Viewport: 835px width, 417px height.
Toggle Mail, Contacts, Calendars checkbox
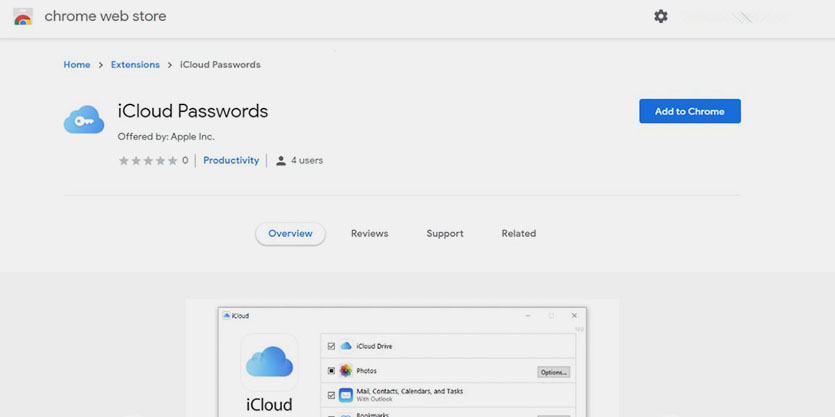tap(331, 395)
